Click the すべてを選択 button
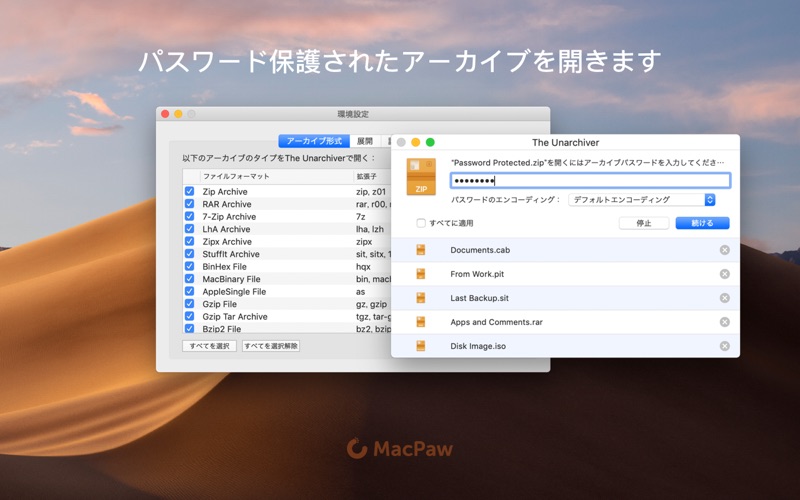 209,346
